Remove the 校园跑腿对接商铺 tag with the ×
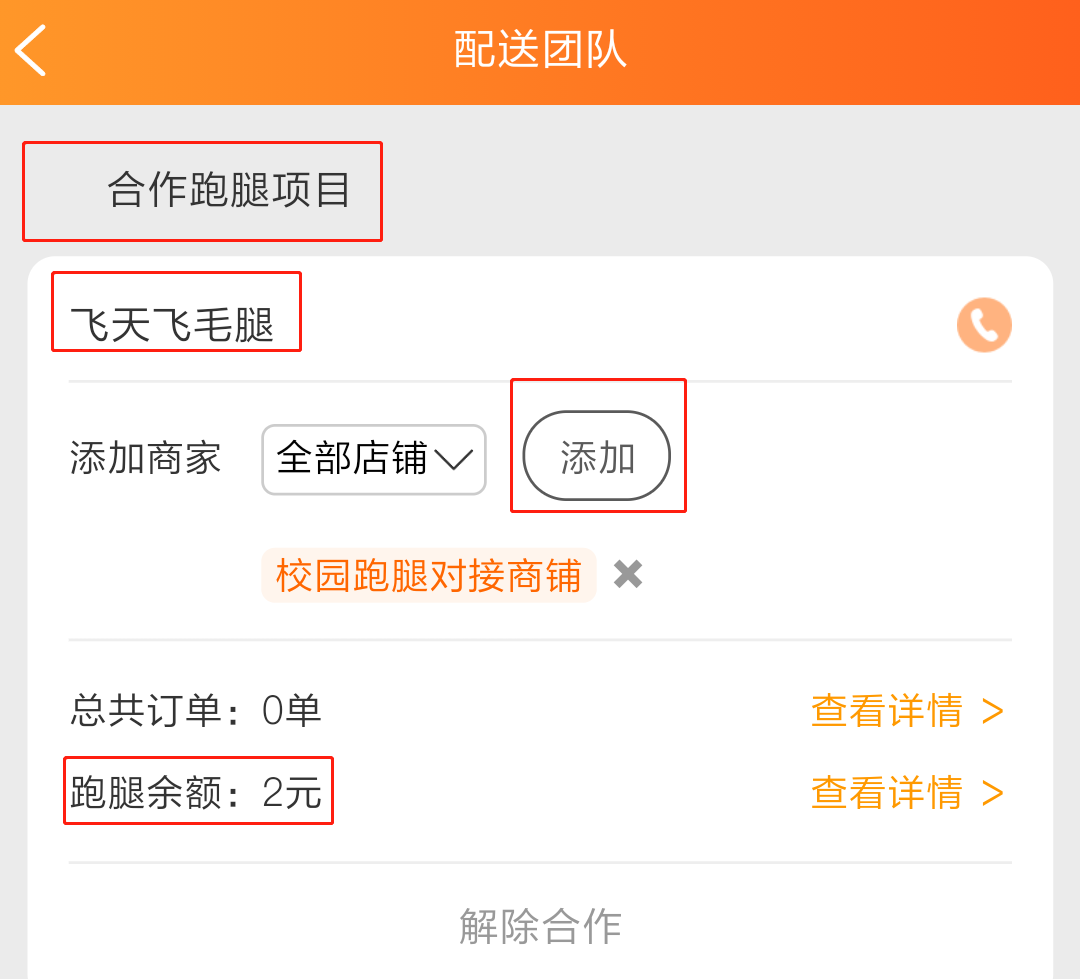 628,574
